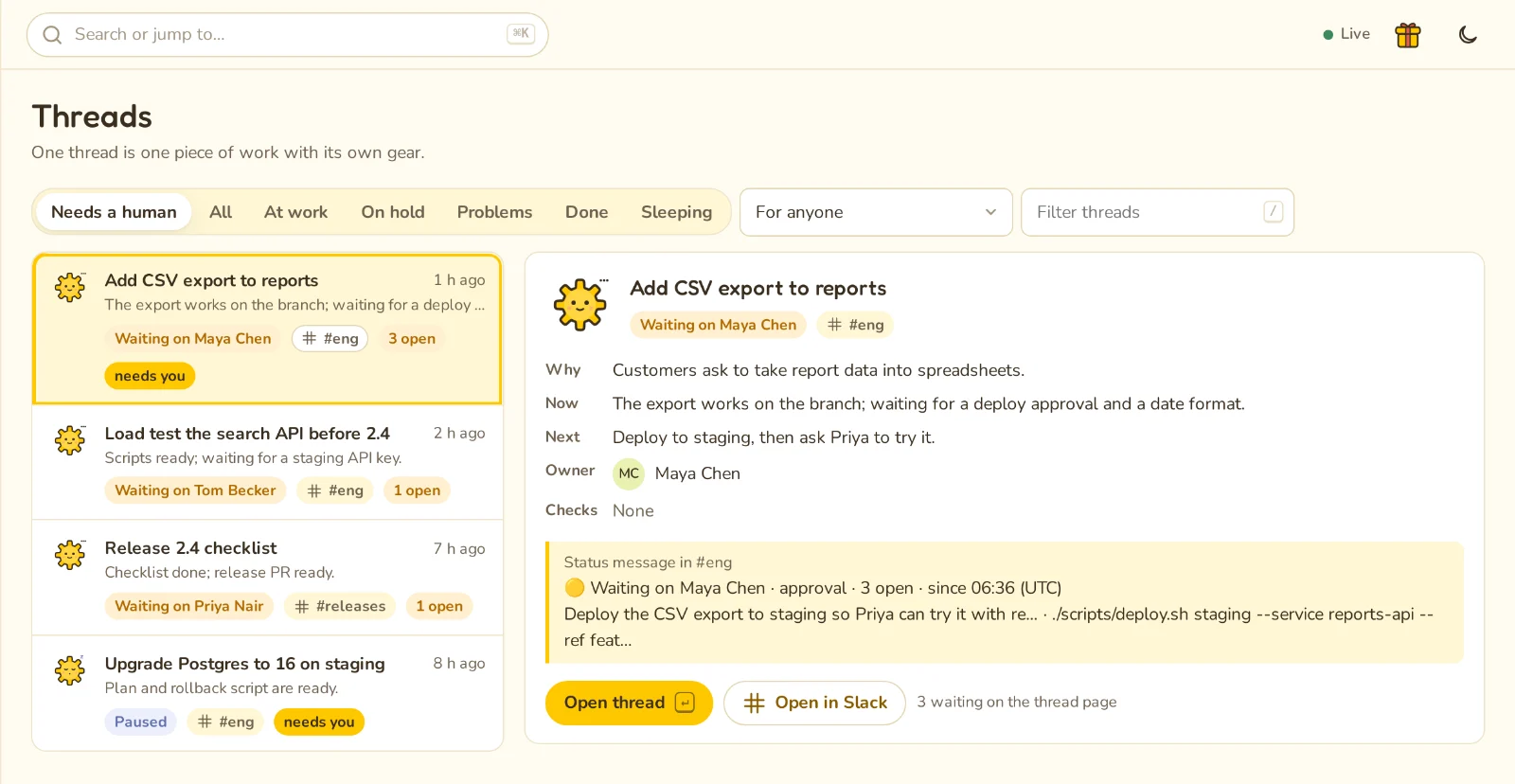Click the Live status indicator
The width and height of the screenshot is (1515, 784).
(x=1346, y=34)
